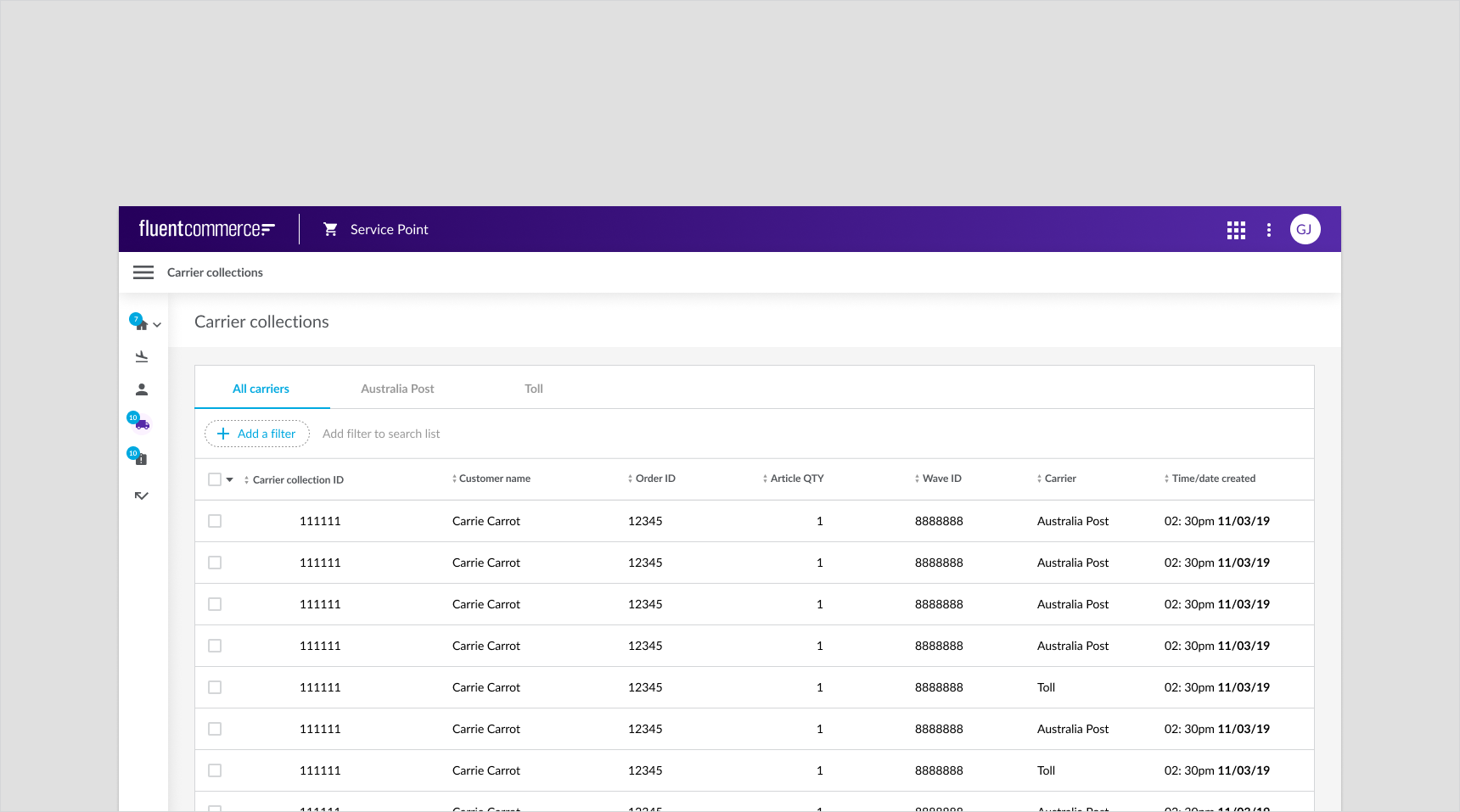
Task: Click the Add a filter button
Action: tap(256, 434)
